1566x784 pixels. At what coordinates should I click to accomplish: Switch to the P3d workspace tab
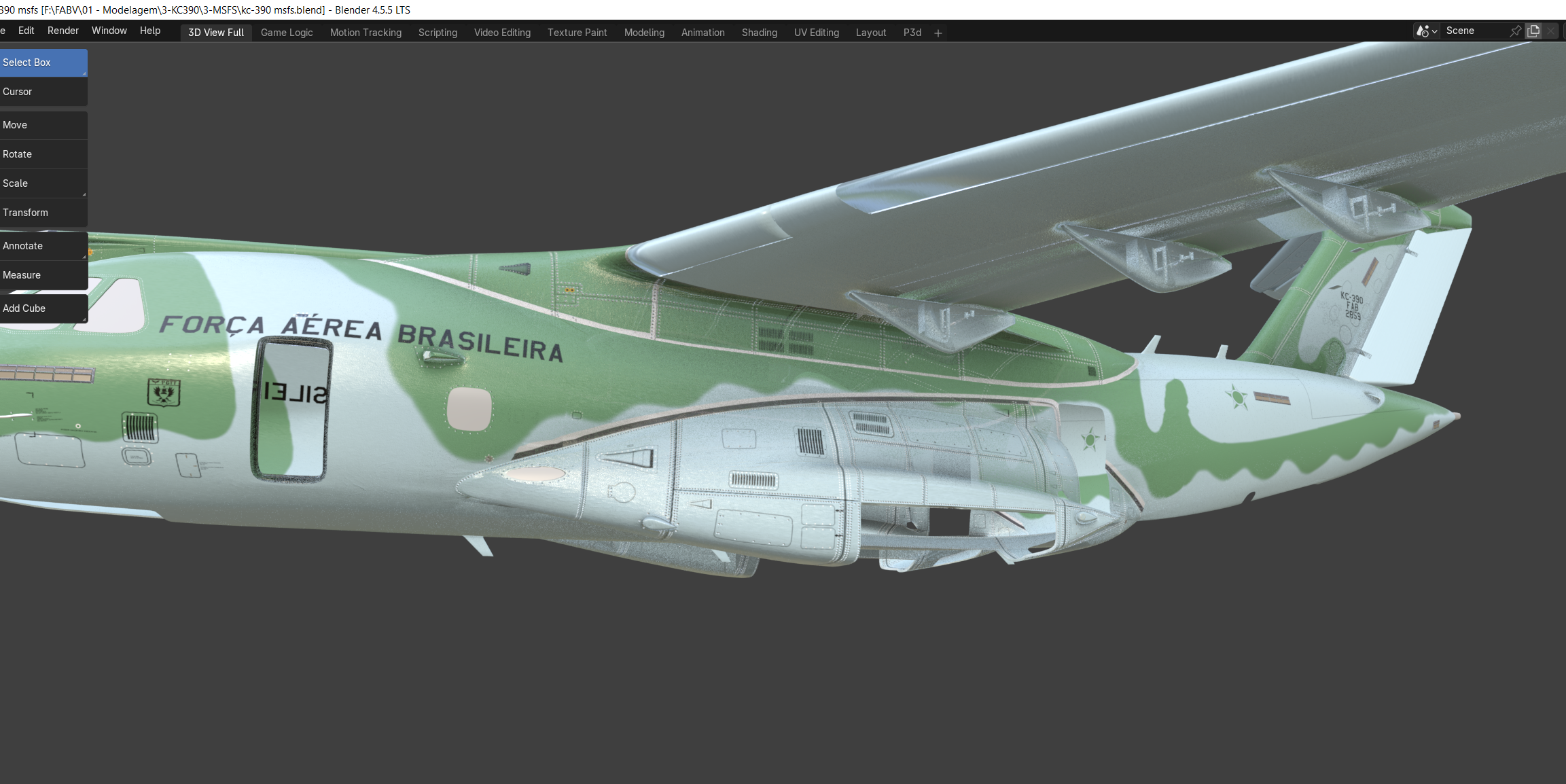click(x=912, y=33)
